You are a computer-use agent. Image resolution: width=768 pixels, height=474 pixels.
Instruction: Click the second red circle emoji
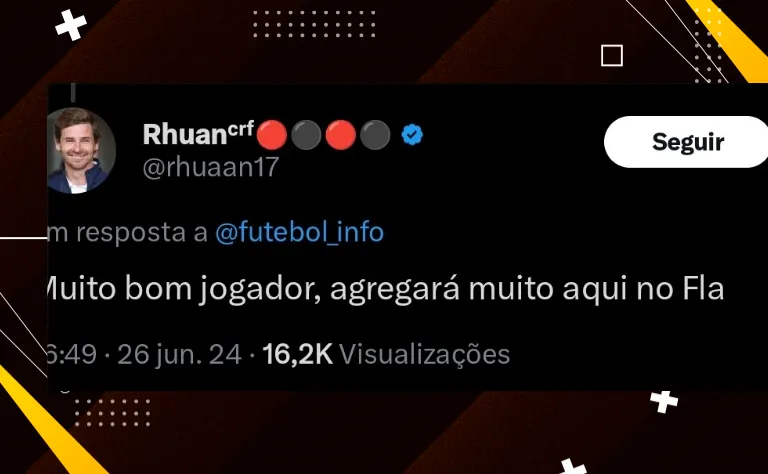(x=340, y=135)
